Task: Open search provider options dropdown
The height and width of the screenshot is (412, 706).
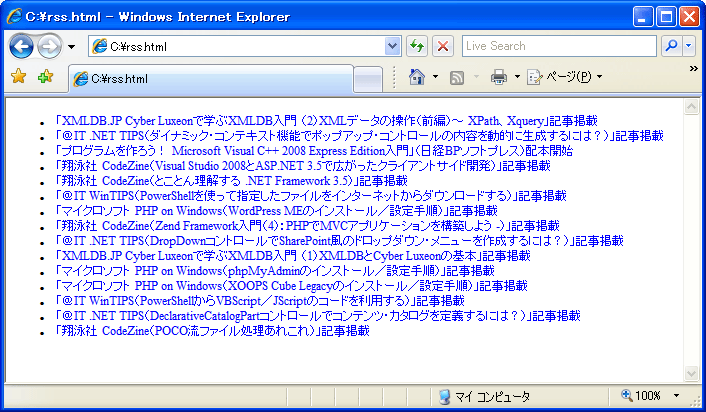Action: (x=689, y=46)
